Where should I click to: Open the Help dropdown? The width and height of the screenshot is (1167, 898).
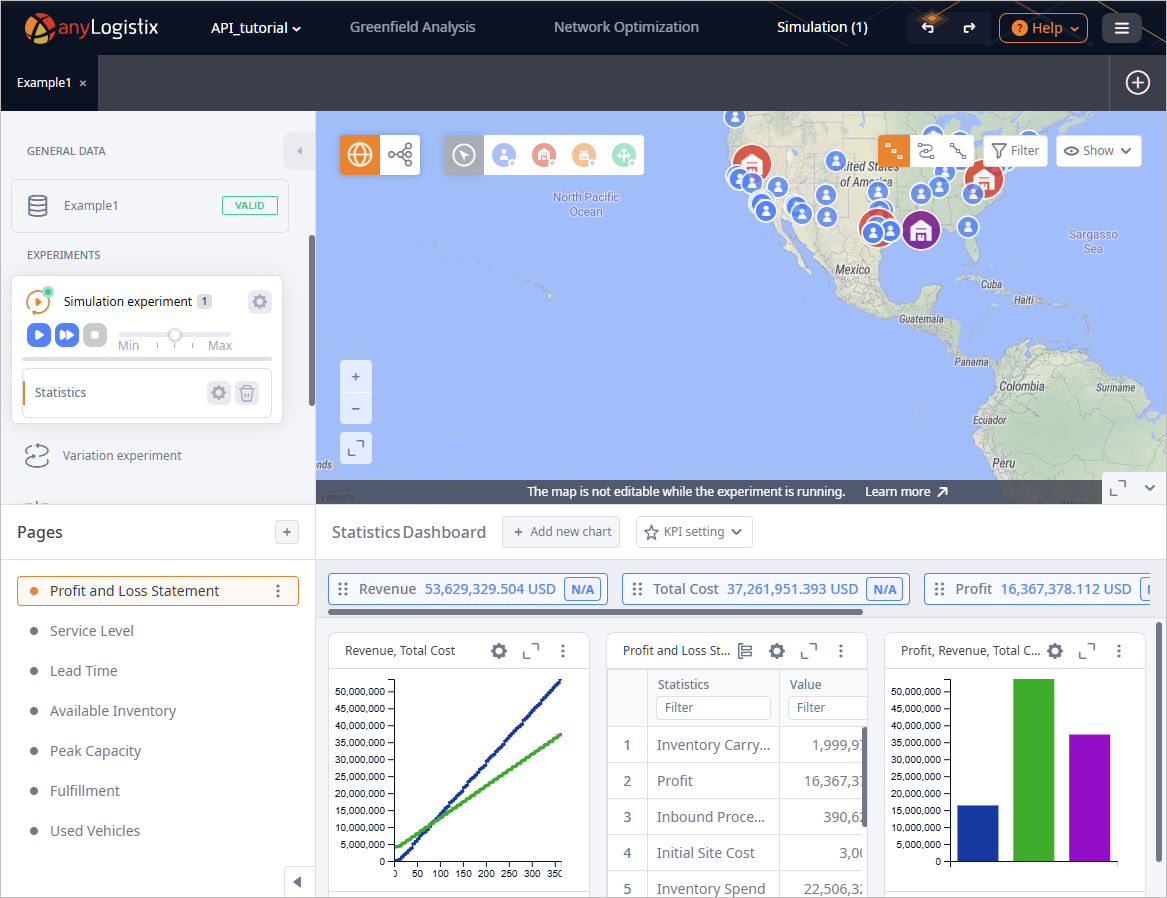(x=1043, y=28)
